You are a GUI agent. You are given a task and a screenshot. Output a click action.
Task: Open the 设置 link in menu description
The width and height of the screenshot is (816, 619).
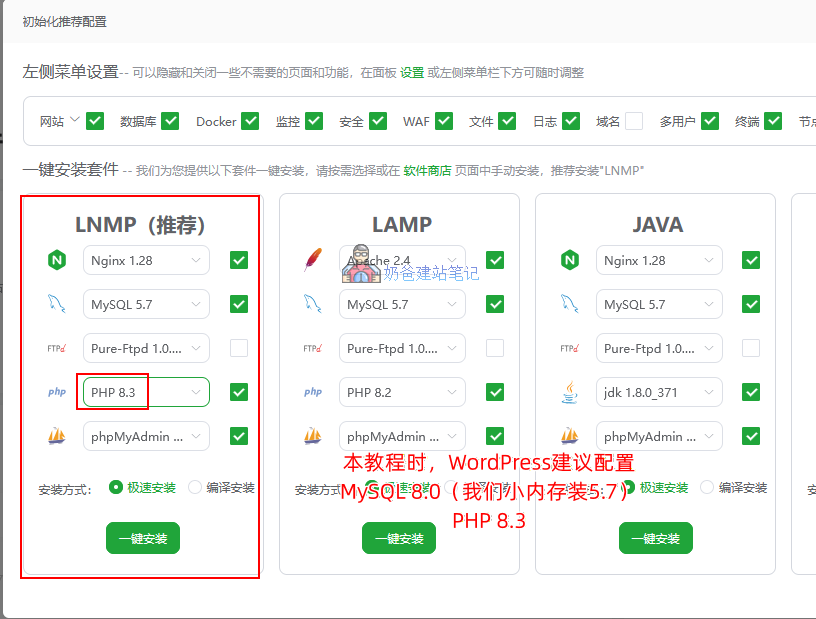click(412, 73)
